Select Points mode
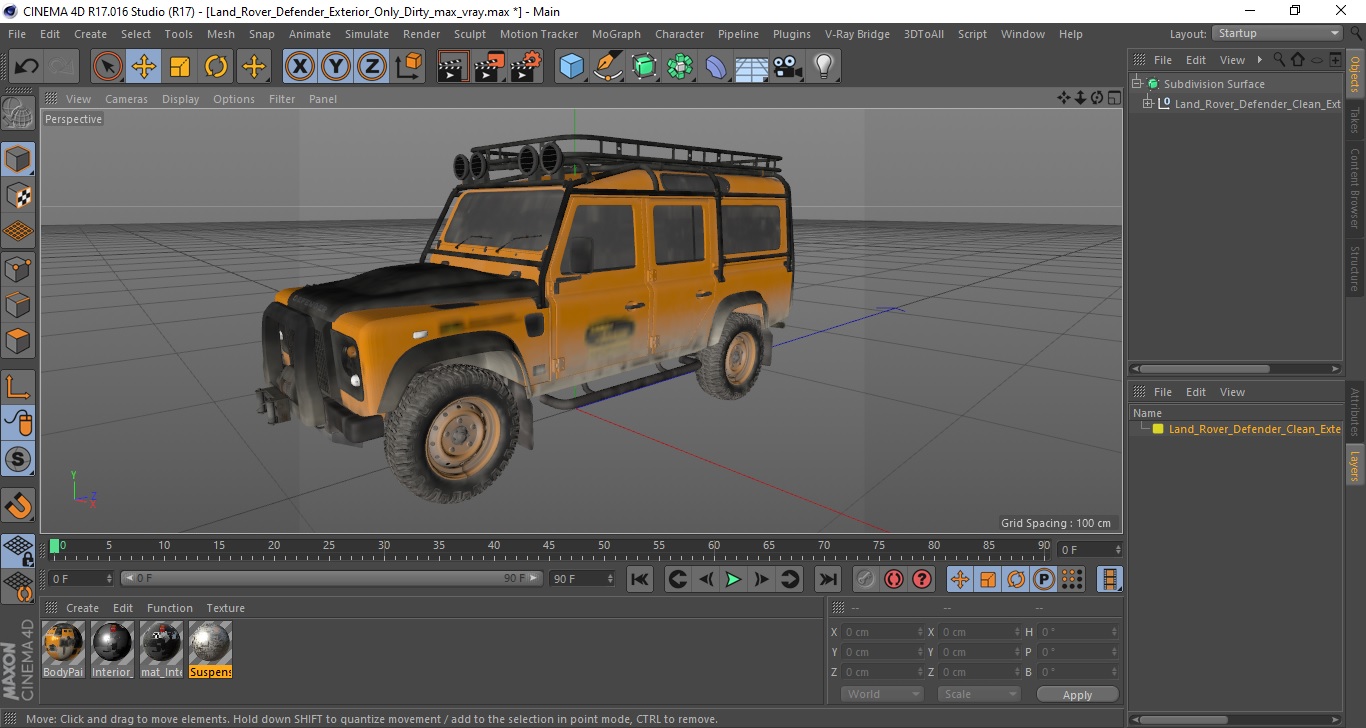Image resolution: width=1366 pixels, height=728 pixels. coord(18,268)
